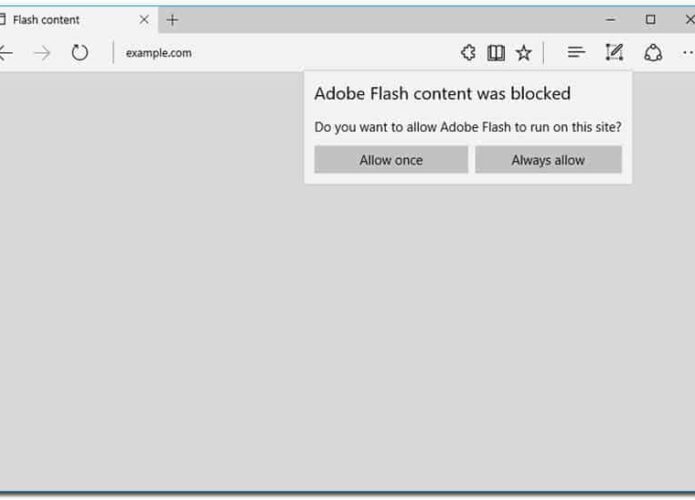Viewport: 695px width, 500px height.
Task: Add page to favorites with the star icon
Action: click(523, 53)
